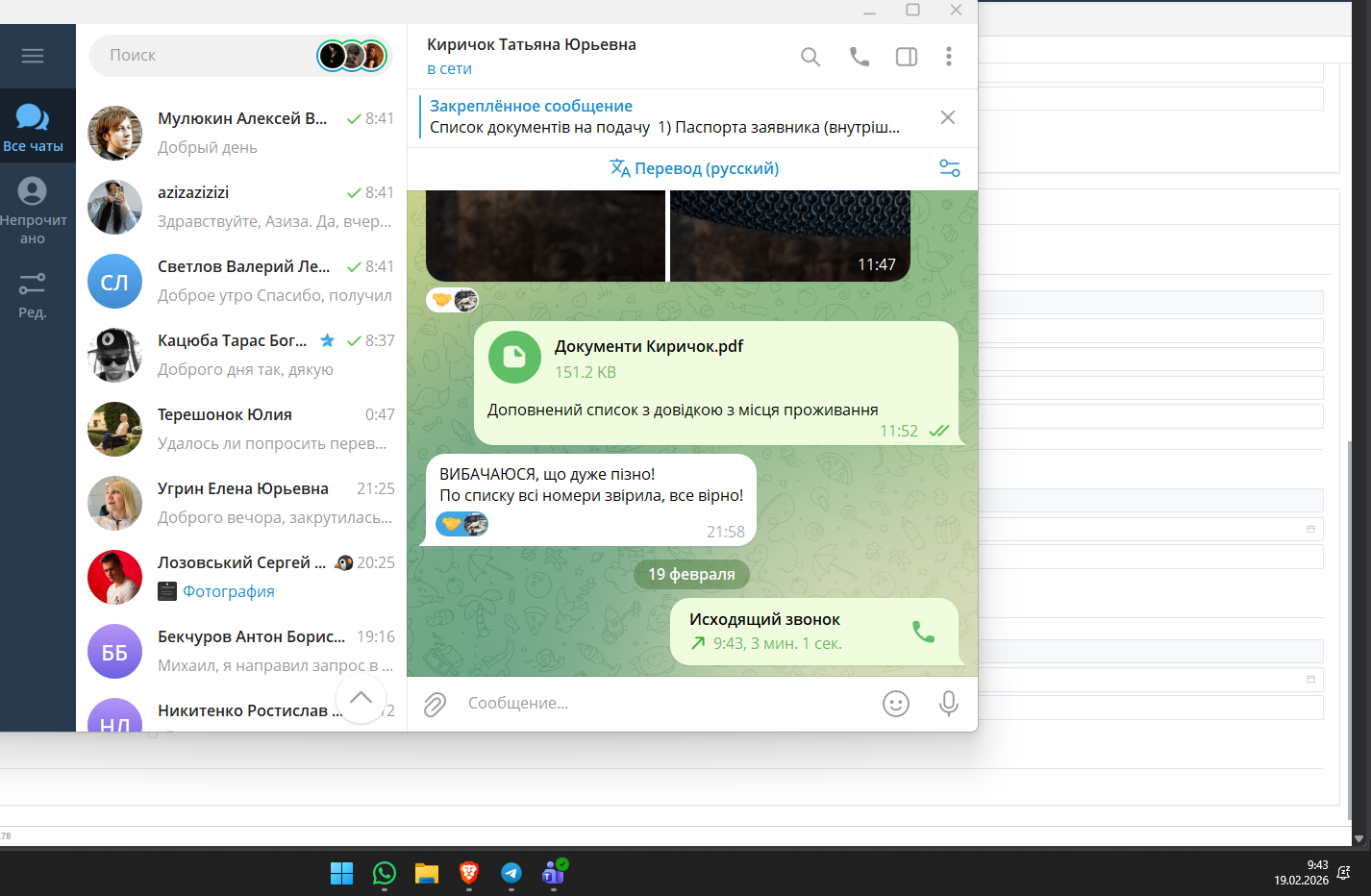Open chat with Лозовський Сергей
1371x896 pixels.
point(241,577)
